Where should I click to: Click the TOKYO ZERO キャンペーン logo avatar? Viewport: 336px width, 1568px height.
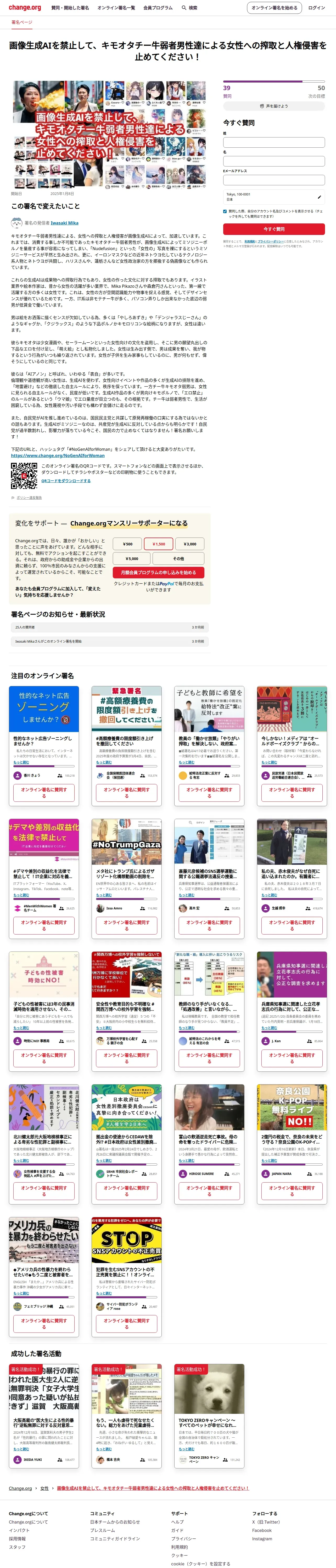click(183, 1460)
